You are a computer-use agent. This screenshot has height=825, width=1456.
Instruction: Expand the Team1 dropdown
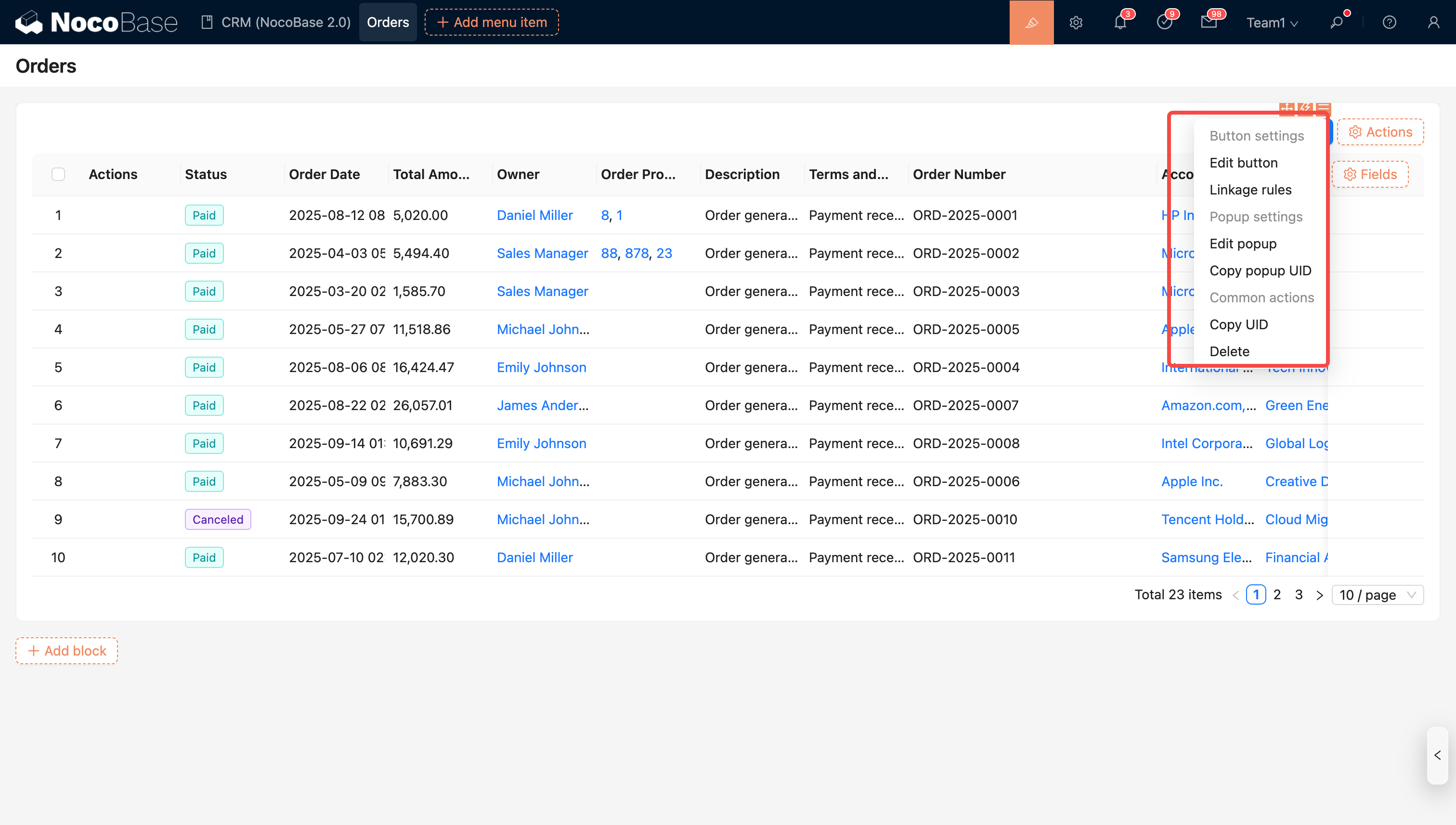tap(1272, 22)
